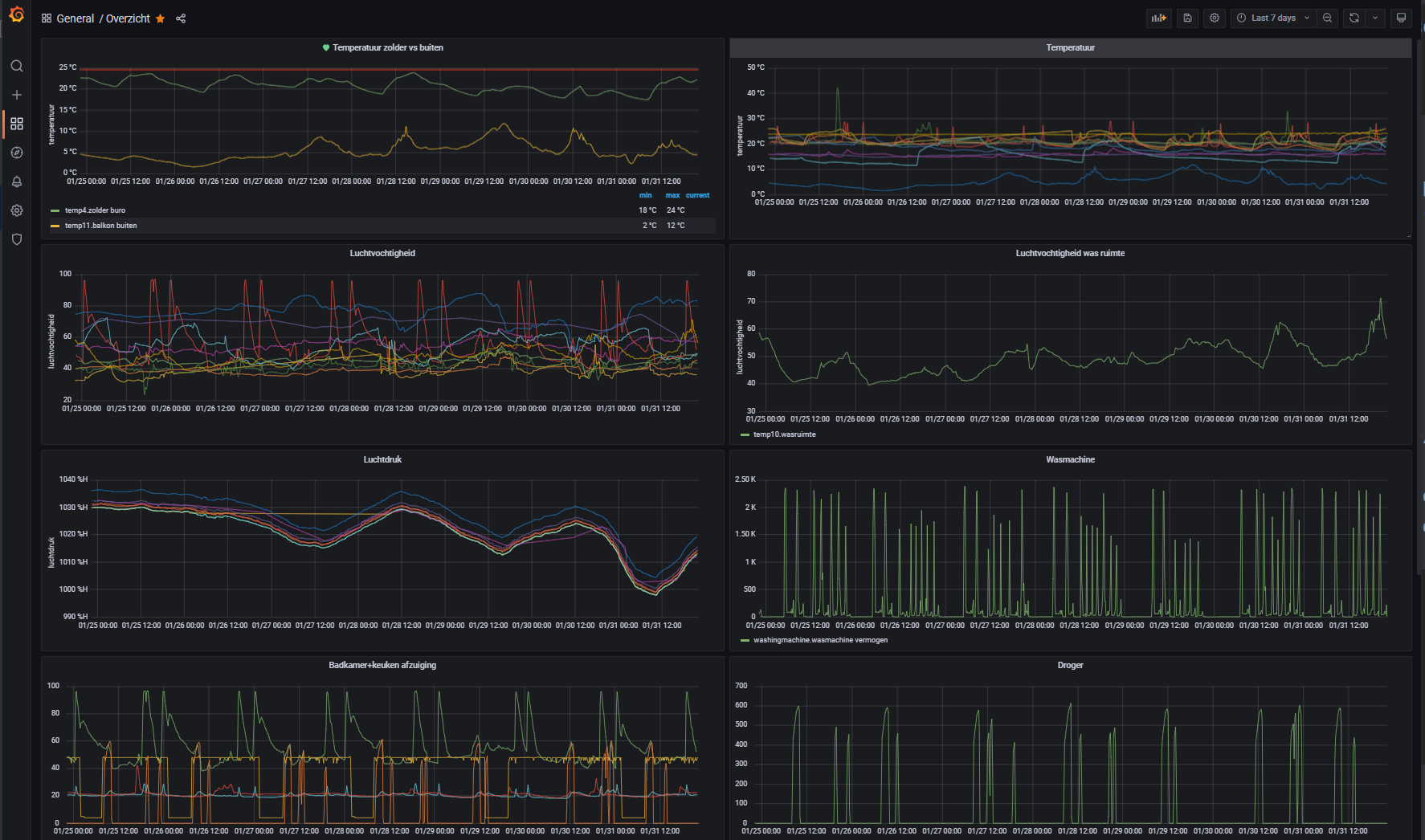Toggle temp11.balkon buiten legend series
Screen dimensions: 1425x840
click(100, 226)
